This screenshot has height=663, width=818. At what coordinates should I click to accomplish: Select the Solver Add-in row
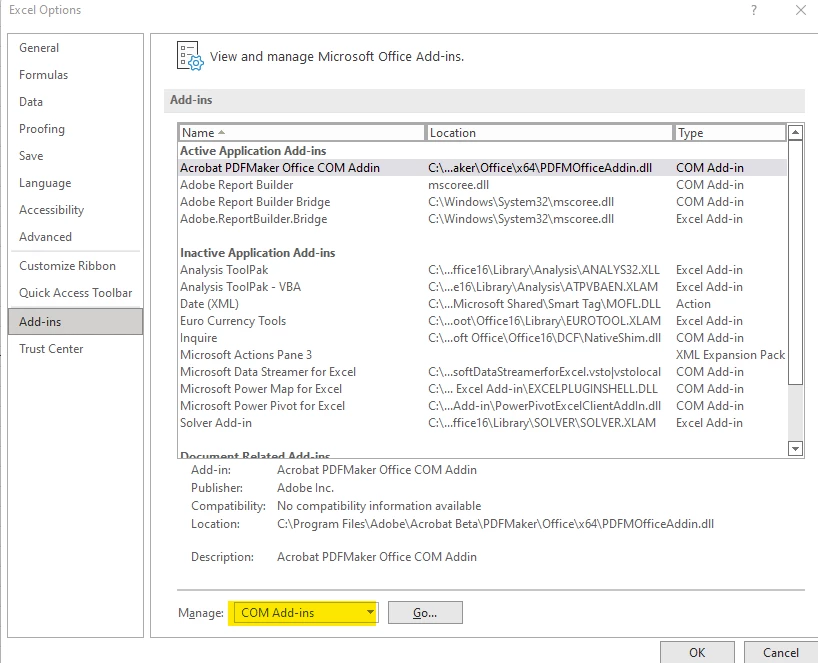pos(483,423)
